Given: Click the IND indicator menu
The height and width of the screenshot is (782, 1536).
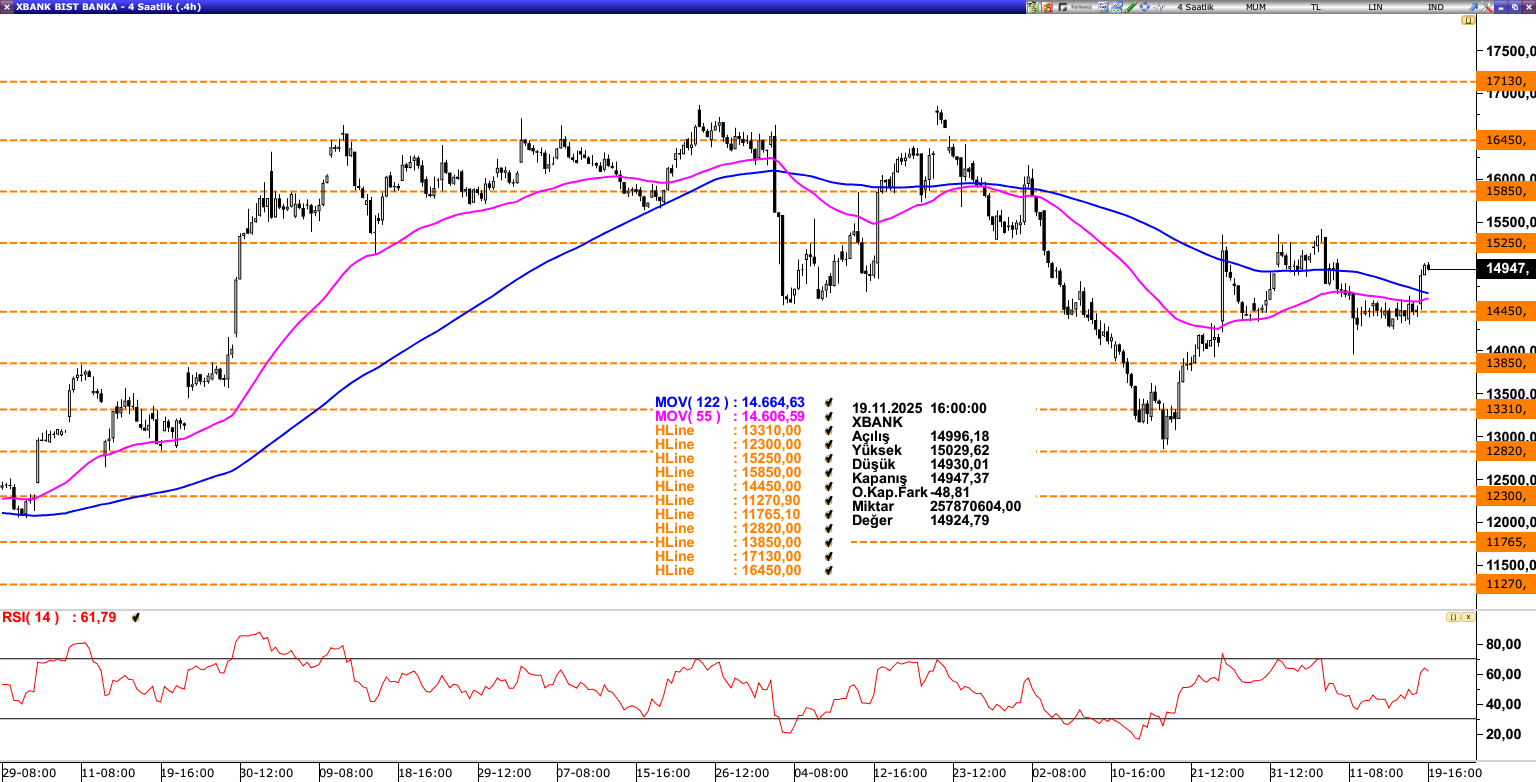Looking at the screenshot, I should [1436, 7].
